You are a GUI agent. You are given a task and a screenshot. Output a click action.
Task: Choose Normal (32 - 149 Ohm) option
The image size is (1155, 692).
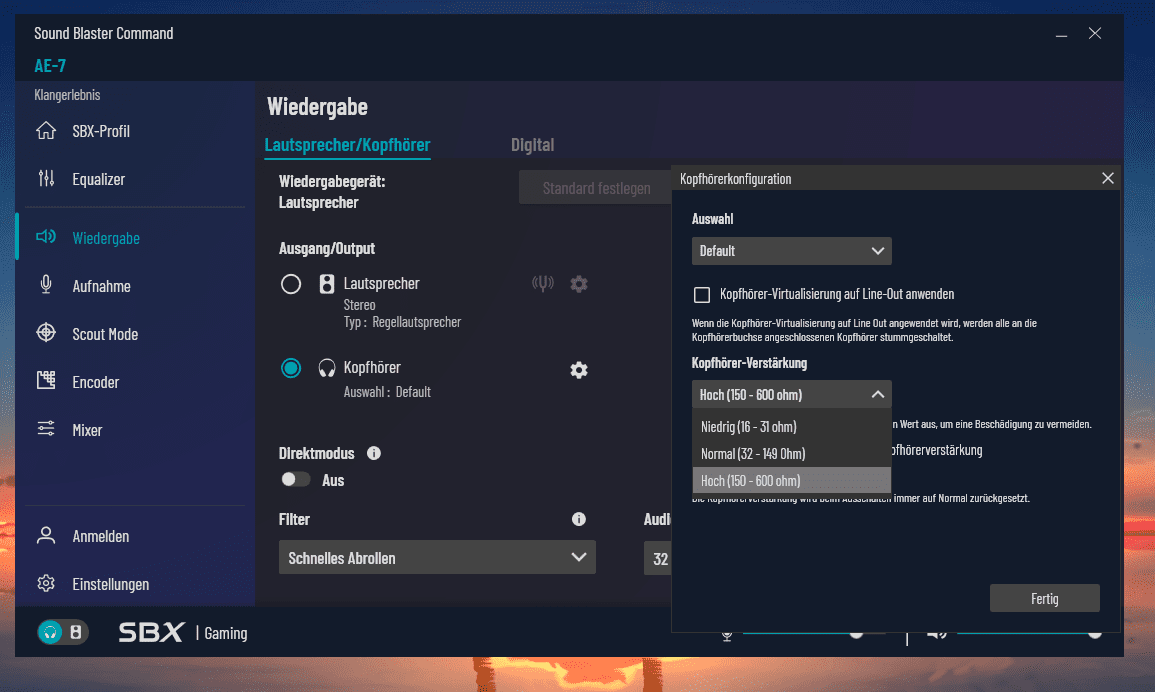pos(792,454)
